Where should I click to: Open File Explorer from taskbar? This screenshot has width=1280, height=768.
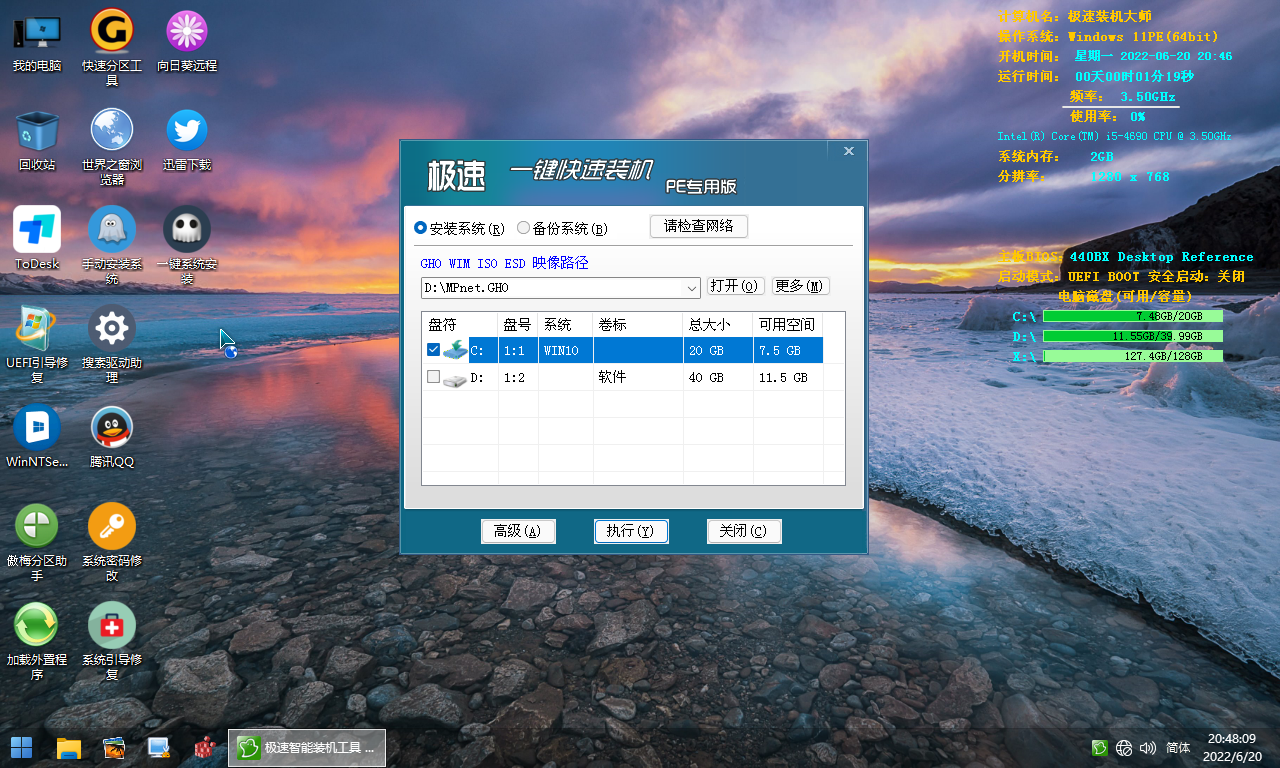point(68,747)
